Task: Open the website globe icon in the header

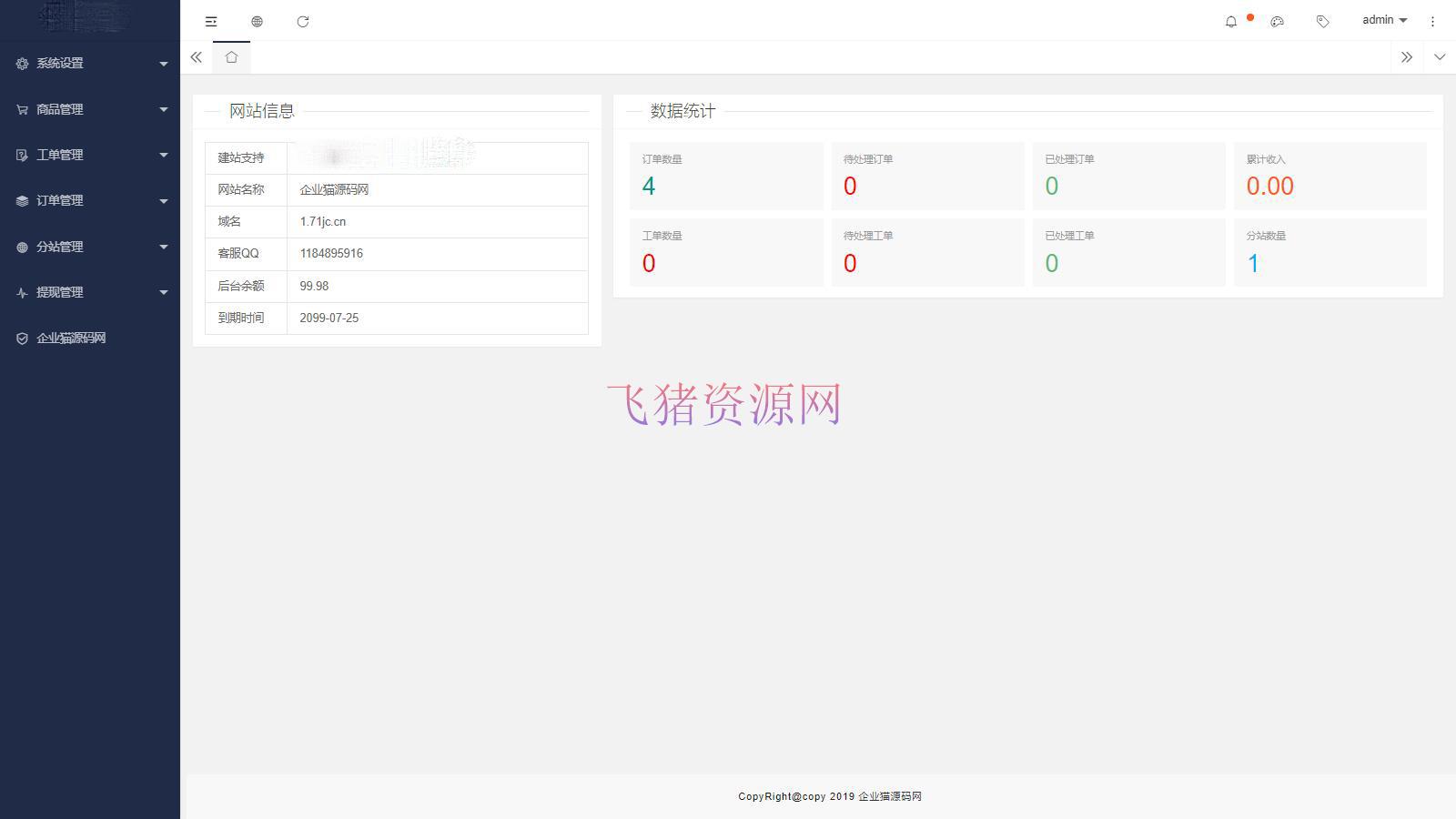Action: click(257, 21)
